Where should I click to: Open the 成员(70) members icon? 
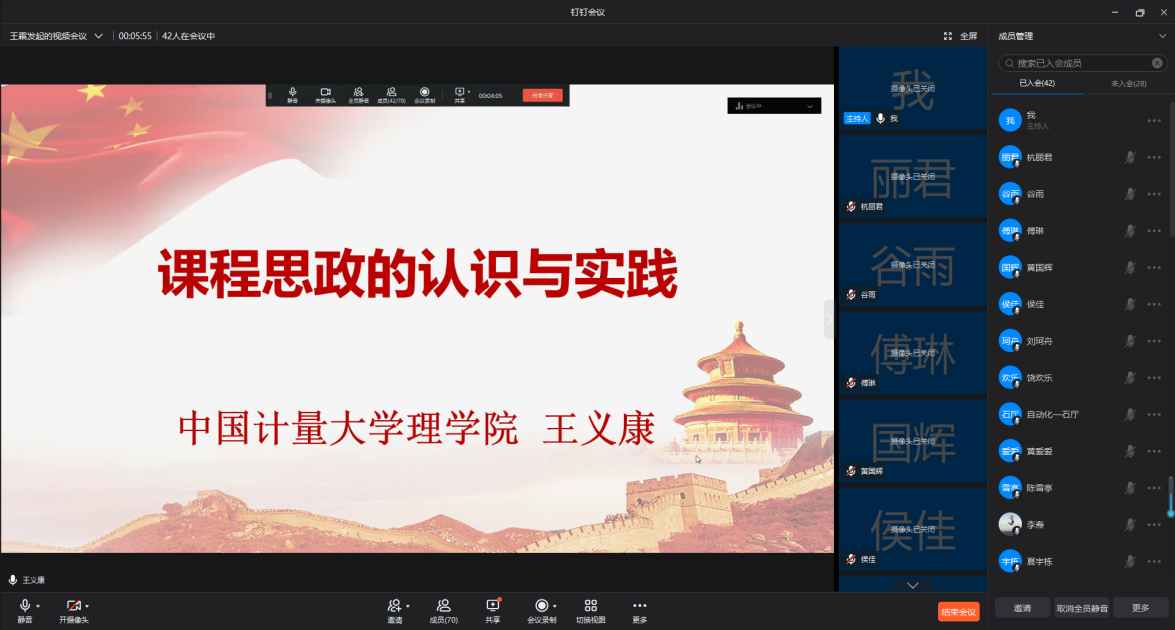(444, 606)
